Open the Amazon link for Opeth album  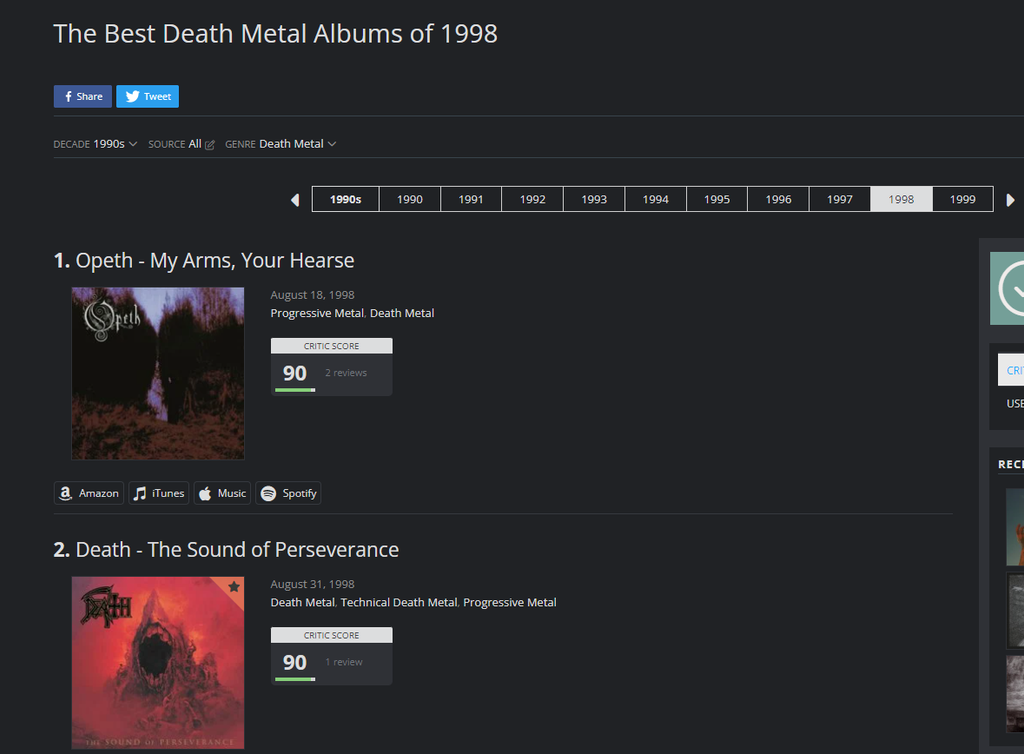click(x=88, y=493)
